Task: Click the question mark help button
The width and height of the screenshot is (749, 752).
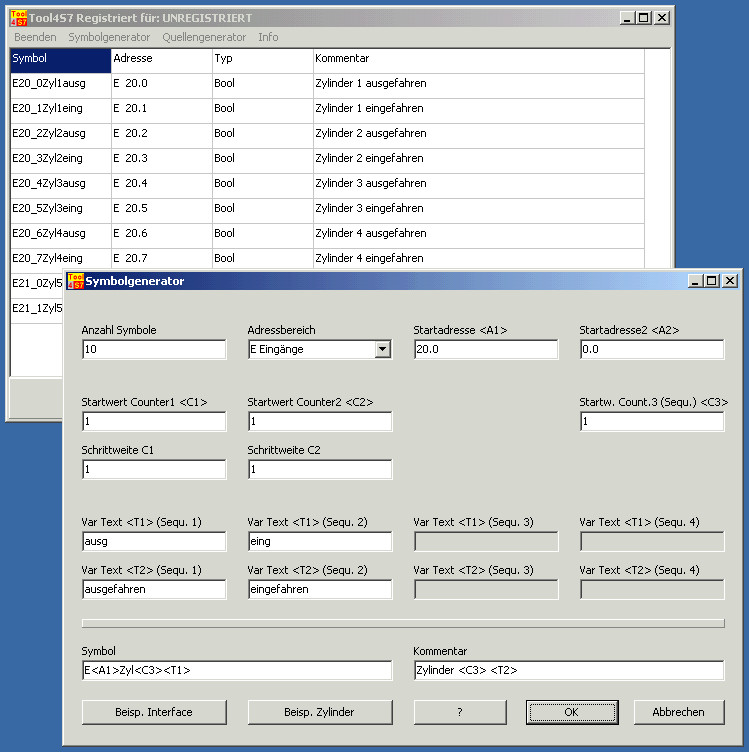Action: 459,712
